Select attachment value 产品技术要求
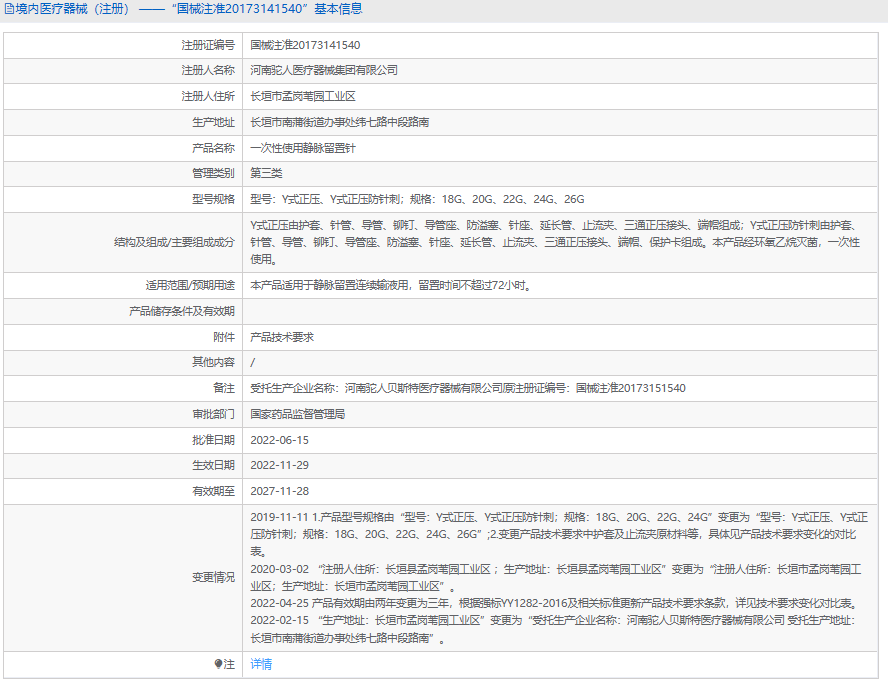Viewport: 888px width, 687px height. click(282, 337)
